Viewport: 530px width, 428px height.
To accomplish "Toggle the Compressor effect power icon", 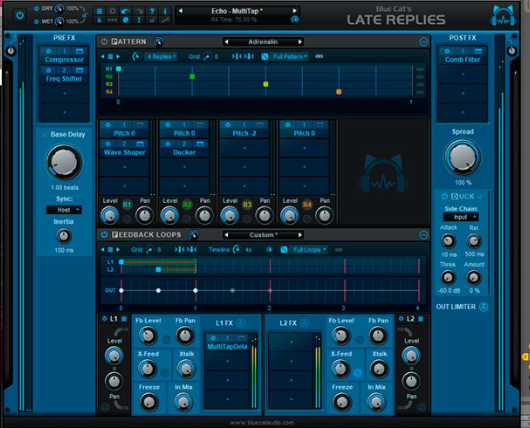I will point(48,51).
